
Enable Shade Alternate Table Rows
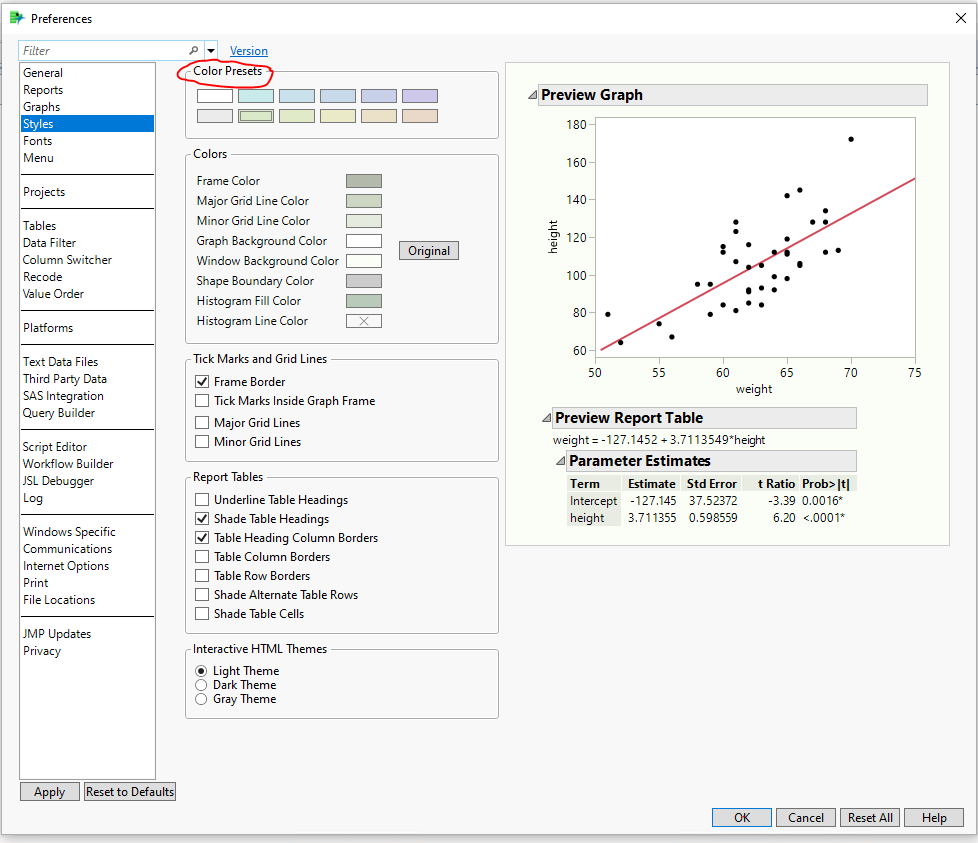coord(202,594)
